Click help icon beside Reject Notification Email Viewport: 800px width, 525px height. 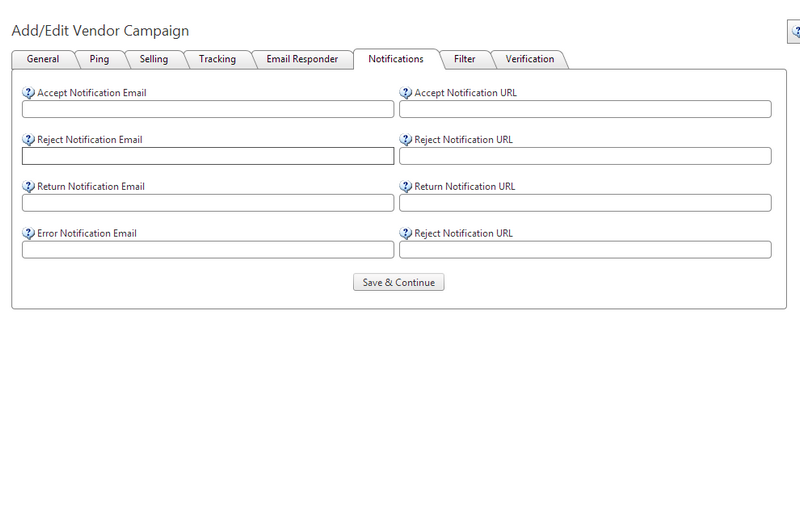[x=28, y=140]
